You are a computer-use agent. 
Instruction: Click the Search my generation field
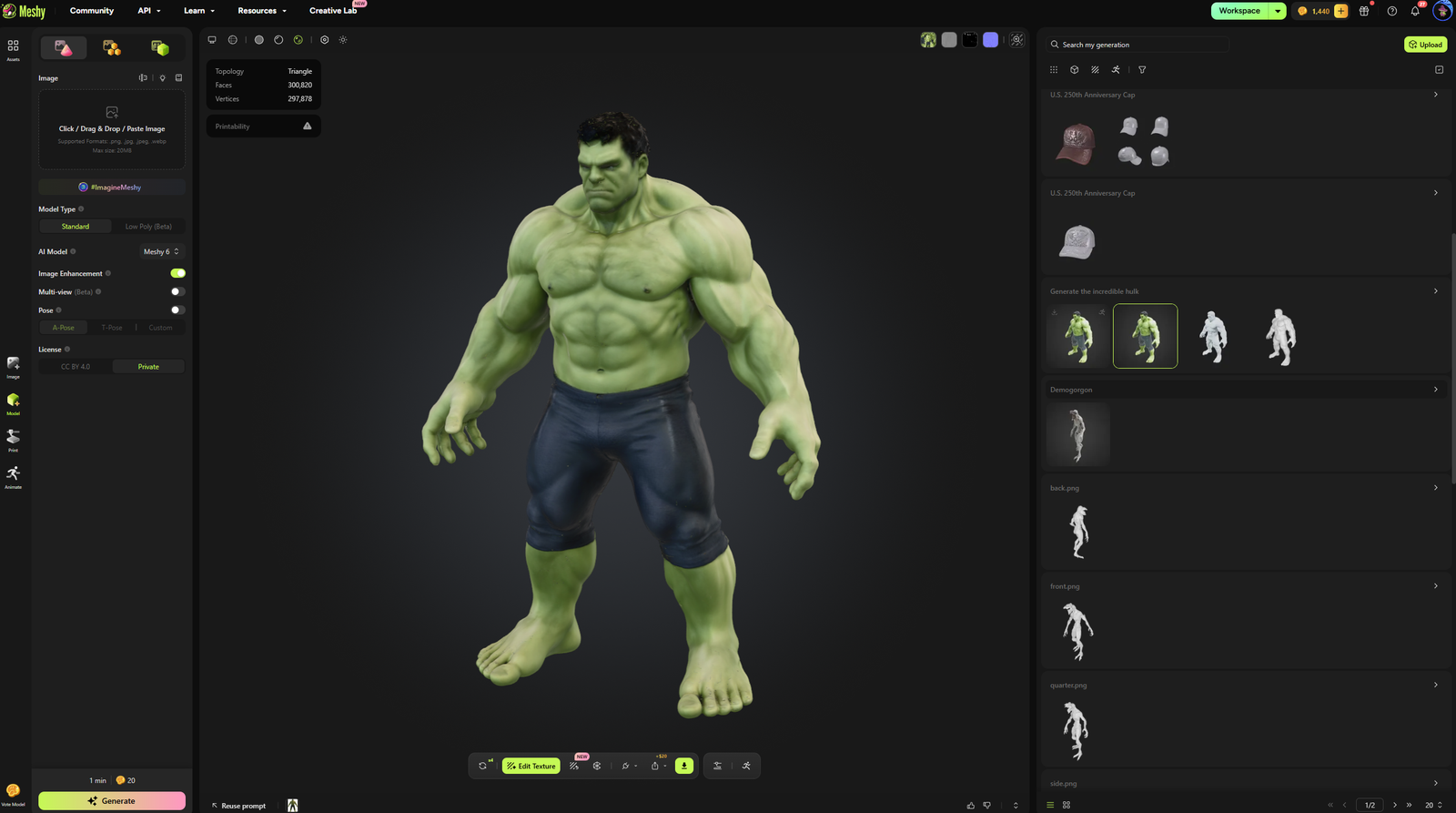[x=1137, y=45]
